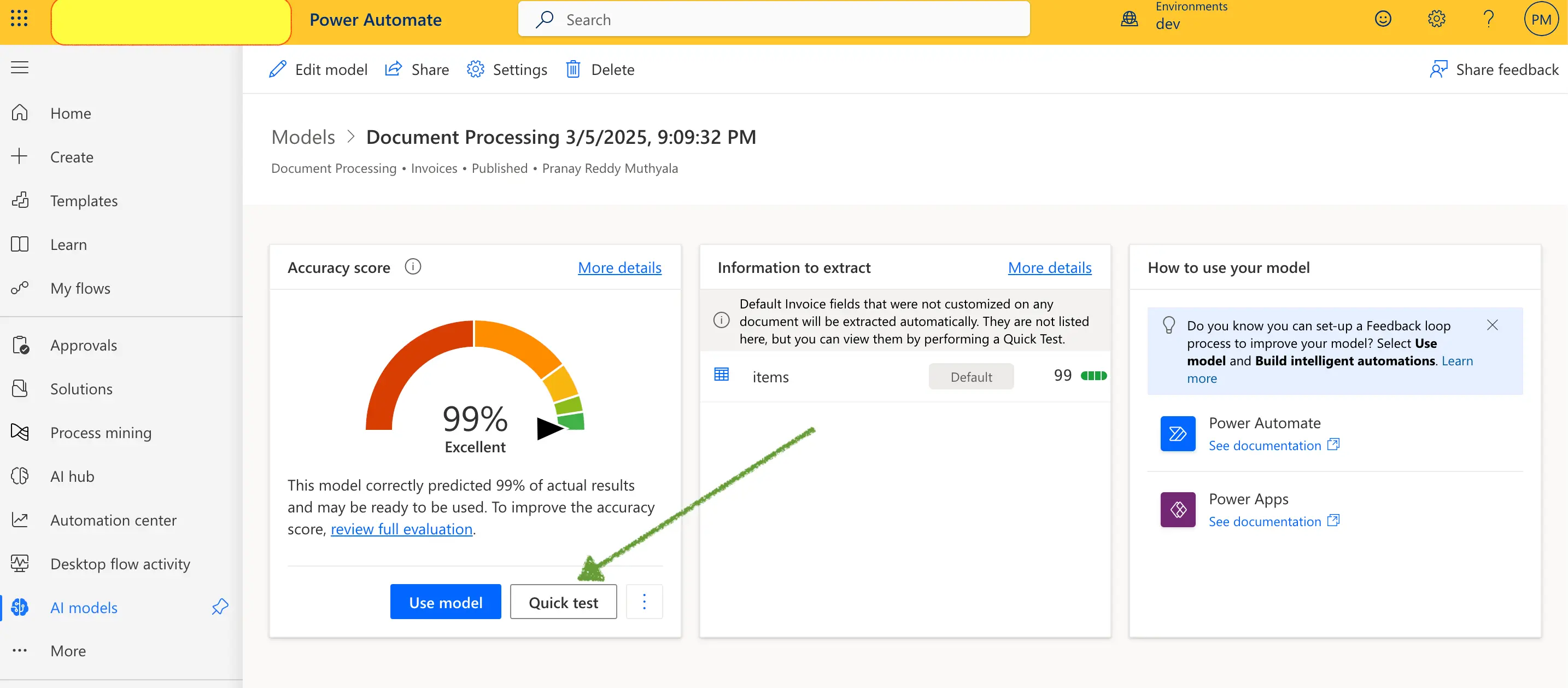Click the Share feedback text button
This screenshot has width=1568, height=688.
tap(1507, 69)
